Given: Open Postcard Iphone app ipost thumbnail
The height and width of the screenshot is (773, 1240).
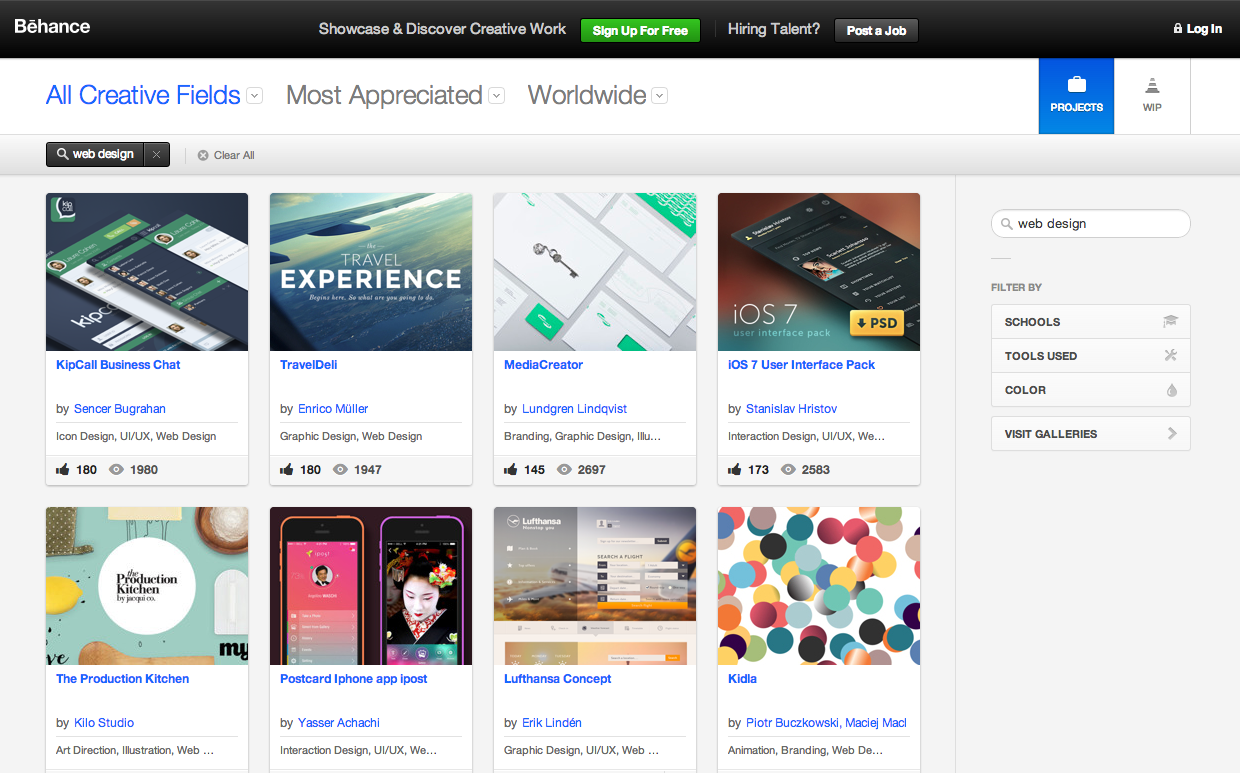Looking at the screenshot, I should [x=371, y=586].
